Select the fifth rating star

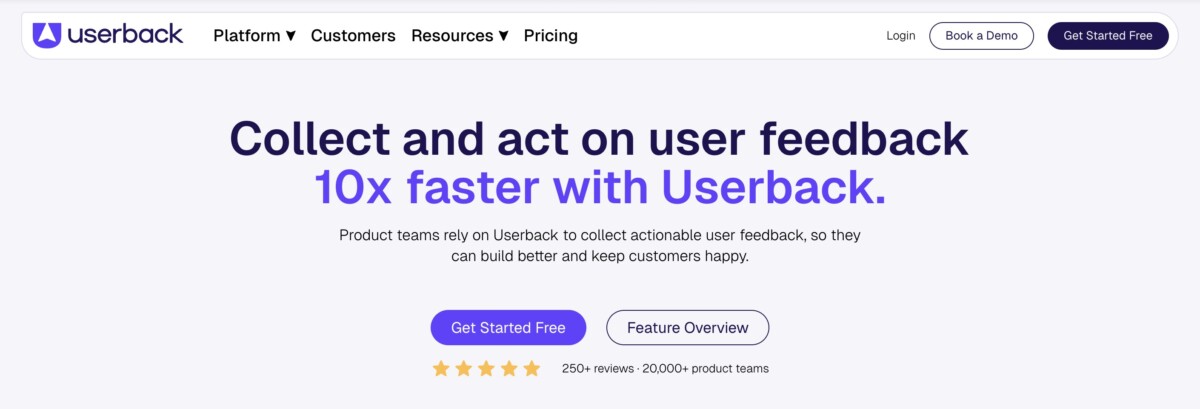(531, 369)
